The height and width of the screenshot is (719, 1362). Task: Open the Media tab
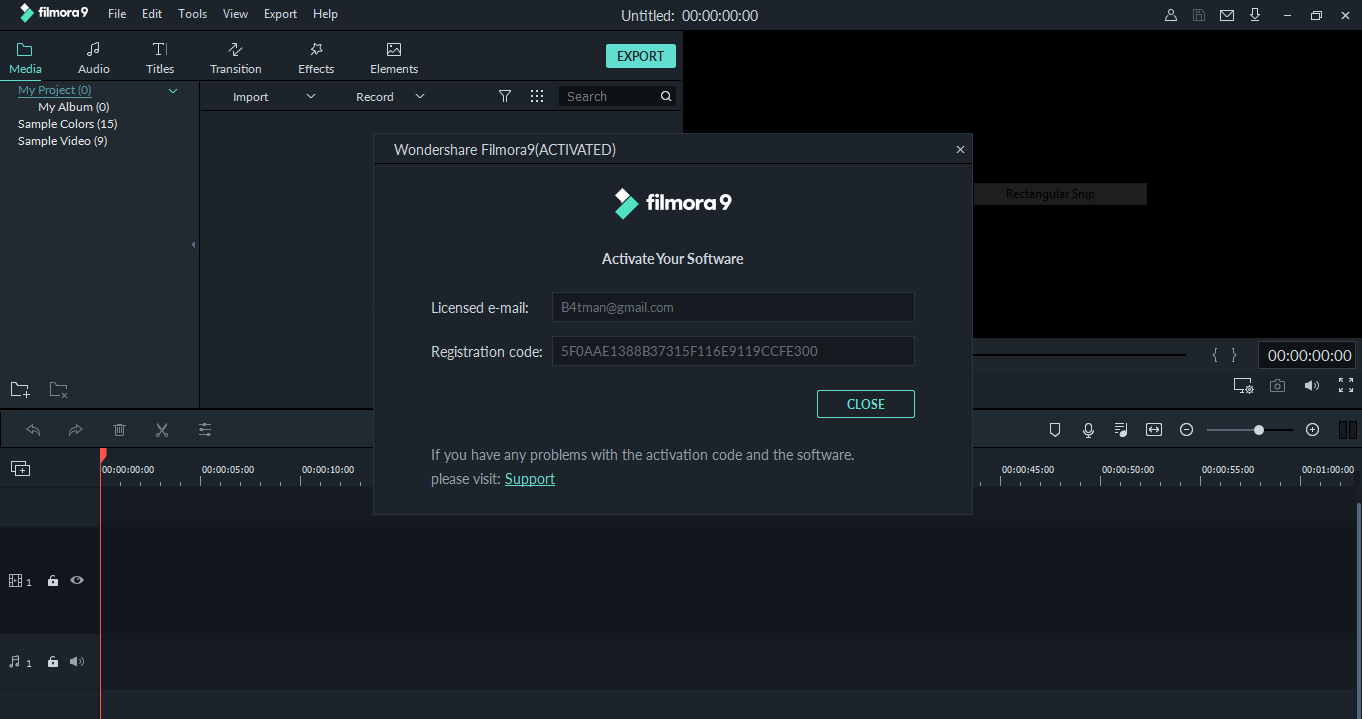25,58
